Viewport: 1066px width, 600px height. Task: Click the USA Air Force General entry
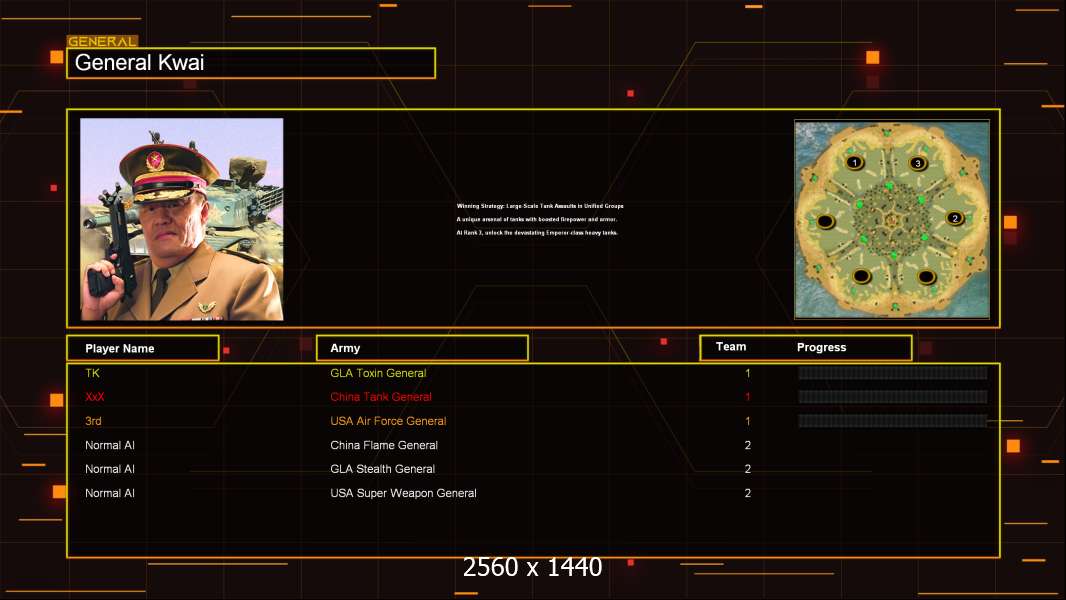pyautogui.click(x=388, y=421)
